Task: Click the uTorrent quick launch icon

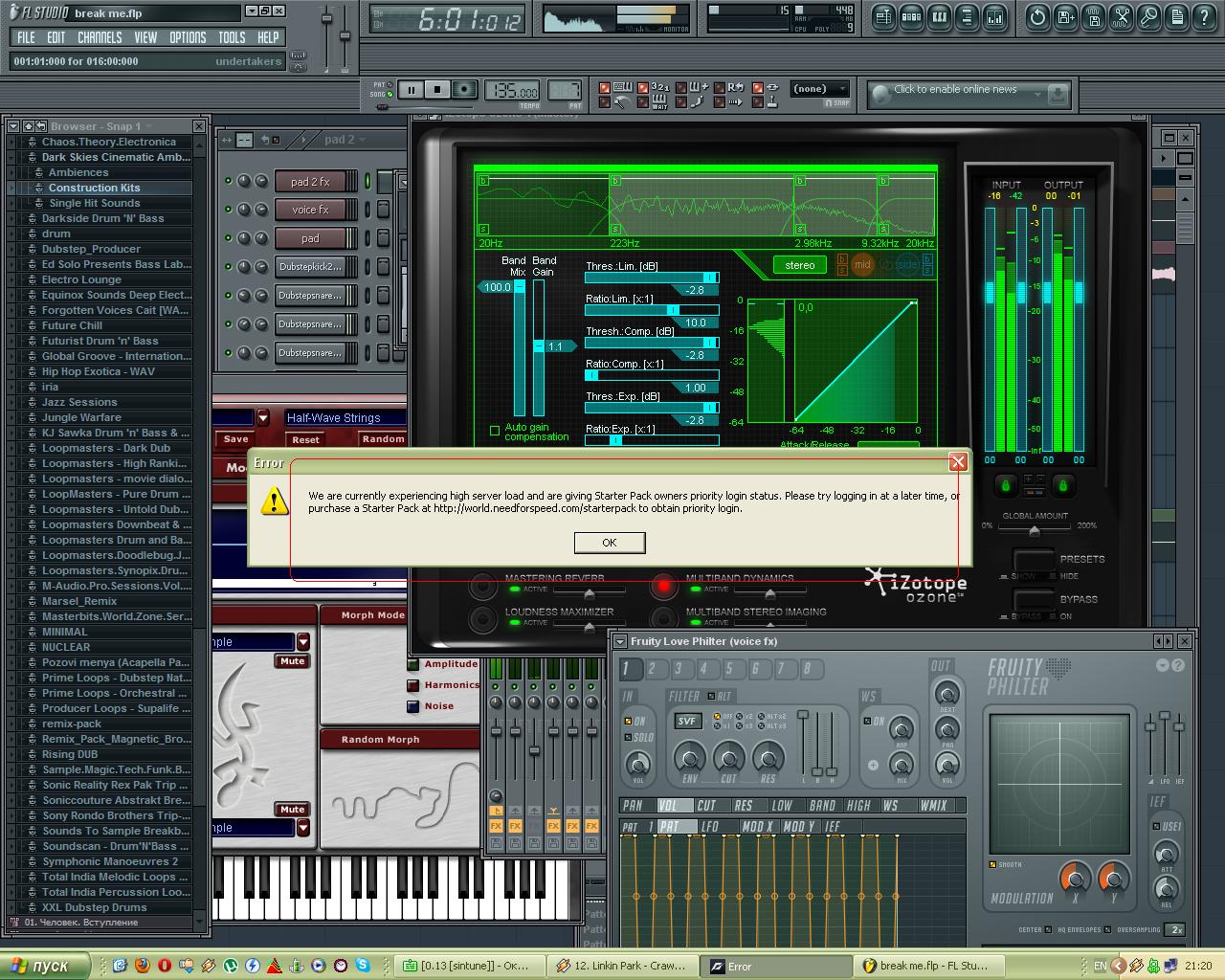Action: 231,966
